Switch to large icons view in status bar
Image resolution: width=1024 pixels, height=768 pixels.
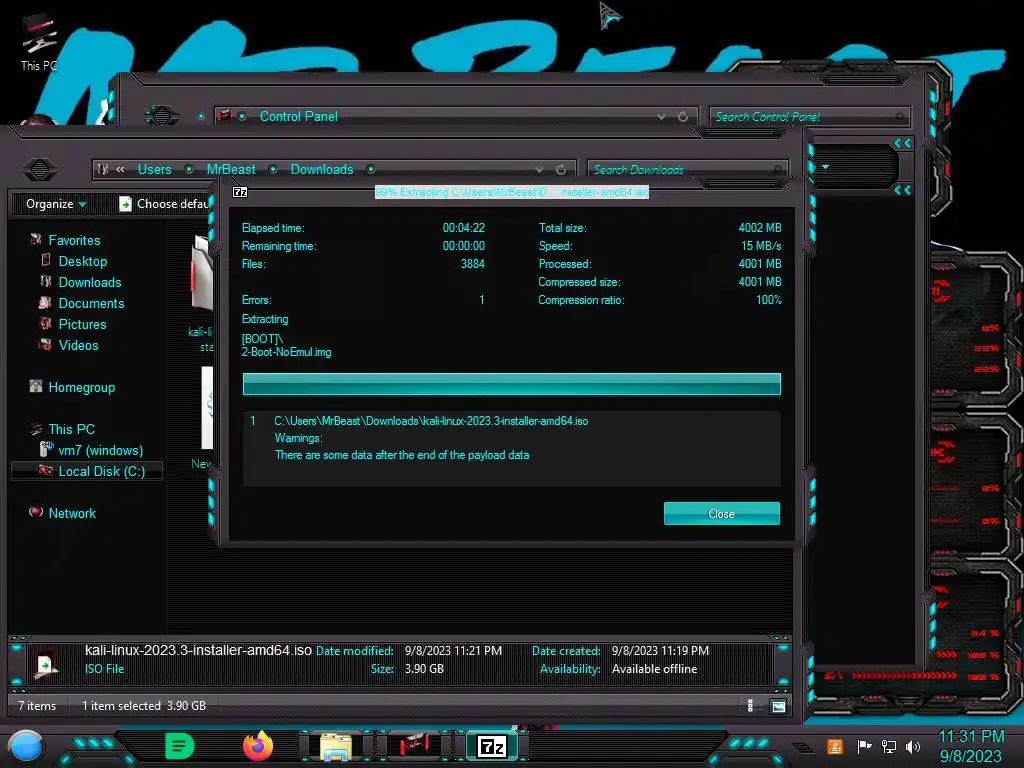point(778,706)
